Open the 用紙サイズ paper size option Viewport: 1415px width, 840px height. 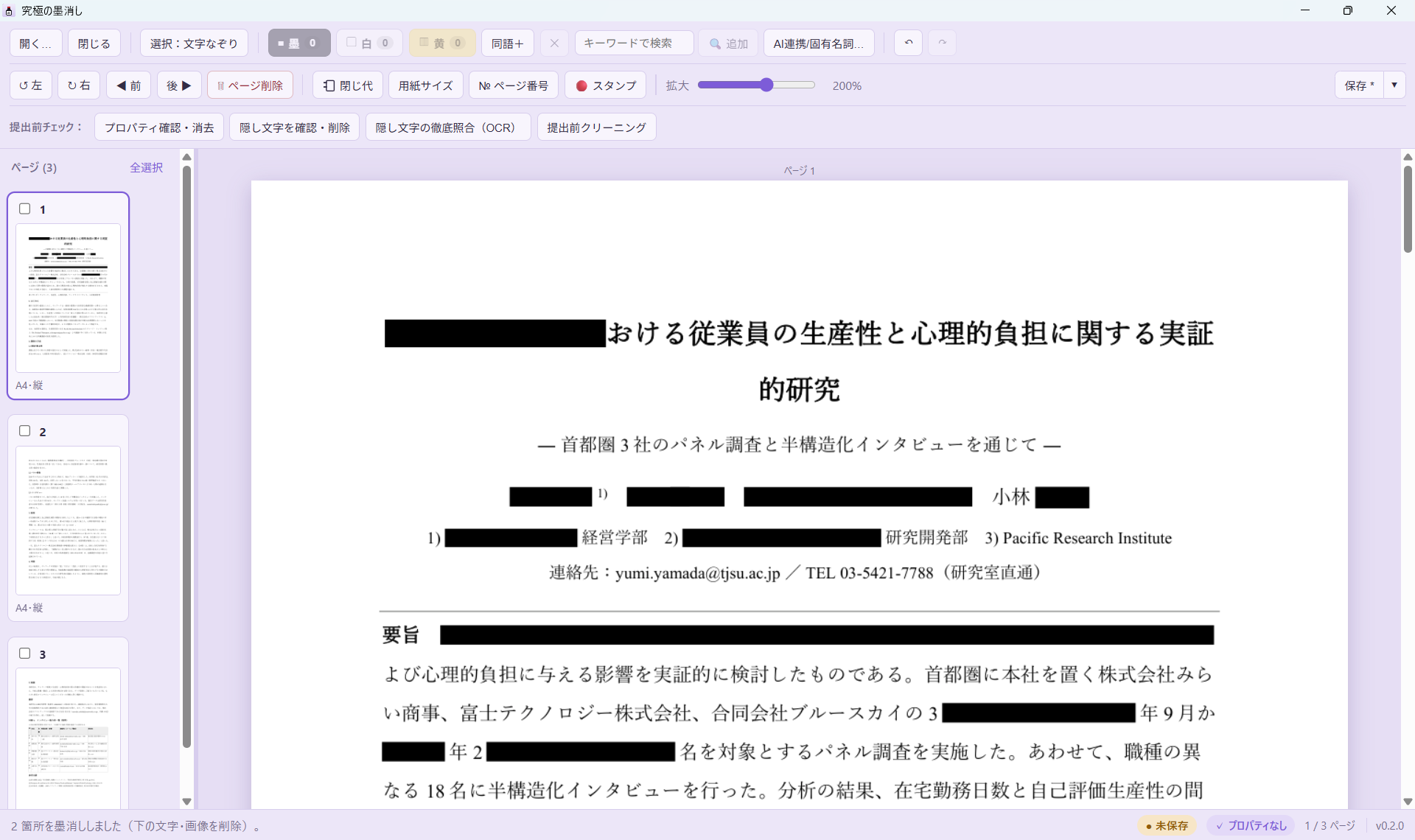coord(425,85)
